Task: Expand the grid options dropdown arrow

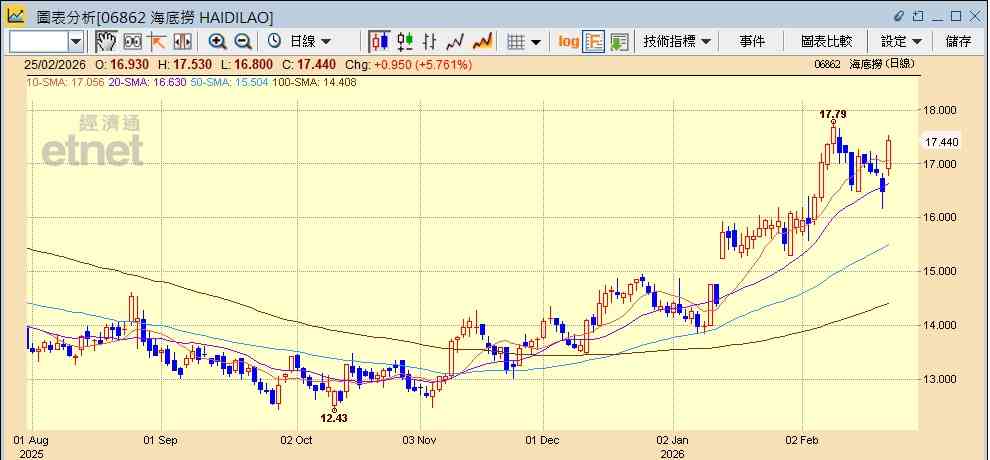Action: [x=536, y=42]
